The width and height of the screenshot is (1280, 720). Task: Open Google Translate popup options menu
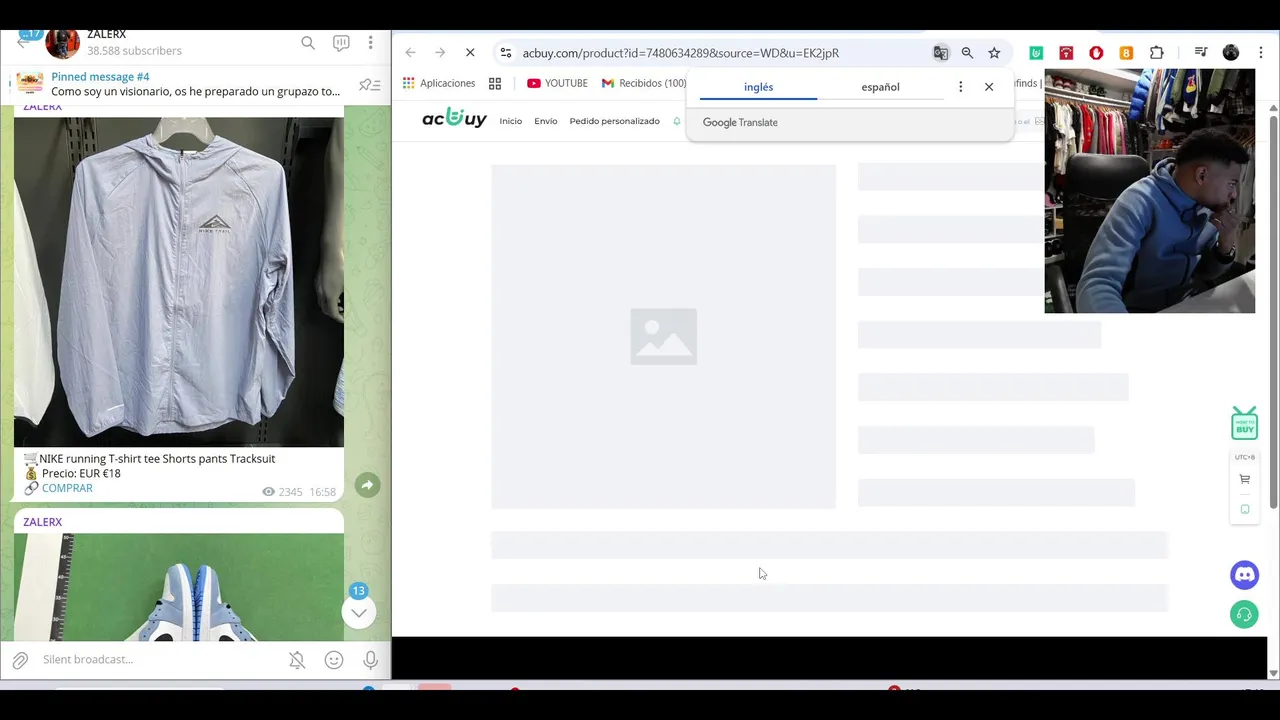tap(960, 87)
